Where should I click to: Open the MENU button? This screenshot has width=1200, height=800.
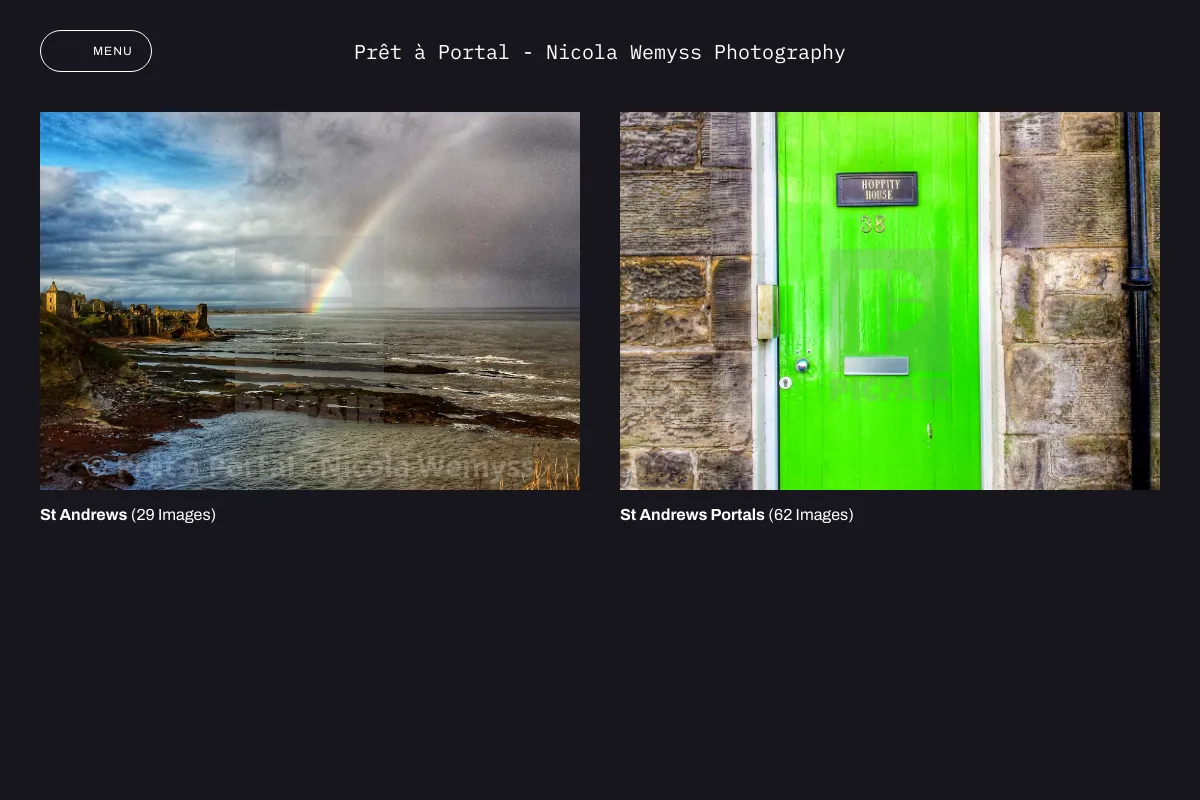[x=96, y=51]
